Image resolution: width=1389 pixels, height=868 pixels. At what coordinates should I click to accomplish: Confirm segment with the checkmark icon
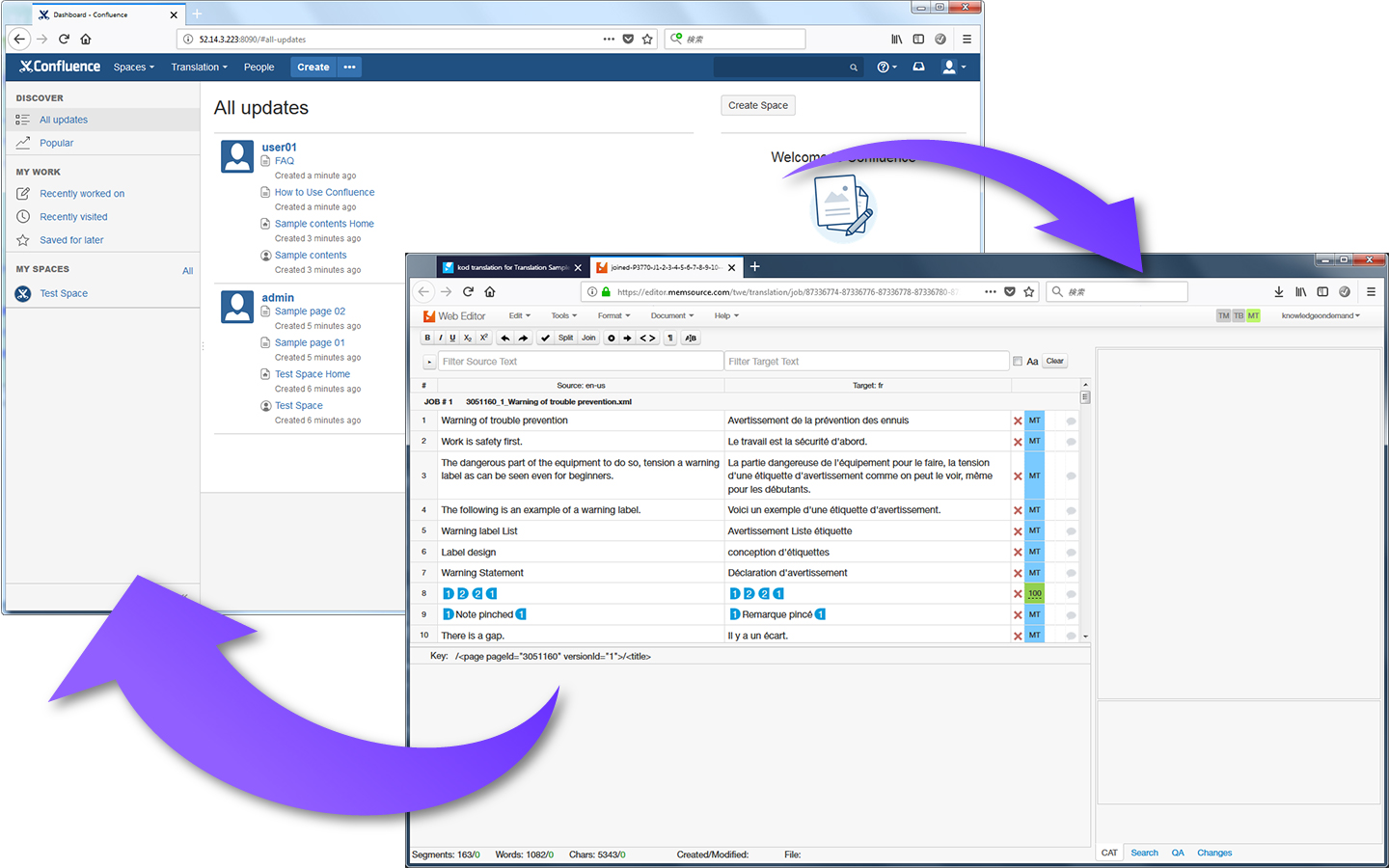point(545,338)
